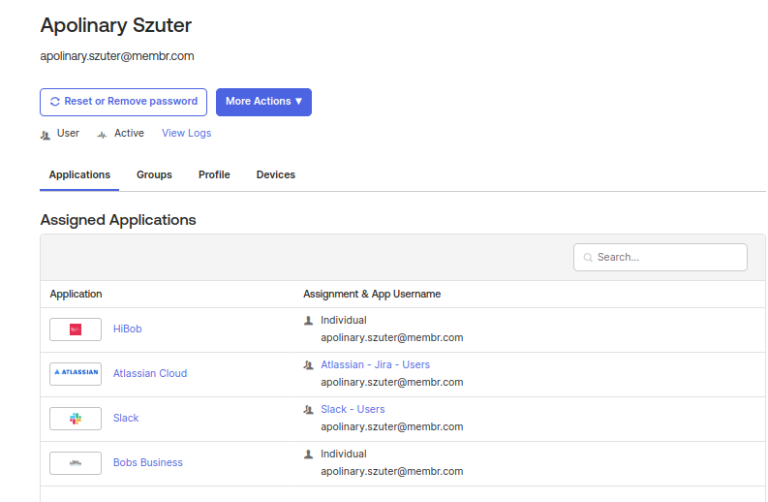Open the View Logs link
The image size is (768, 502).
(186, 133)
